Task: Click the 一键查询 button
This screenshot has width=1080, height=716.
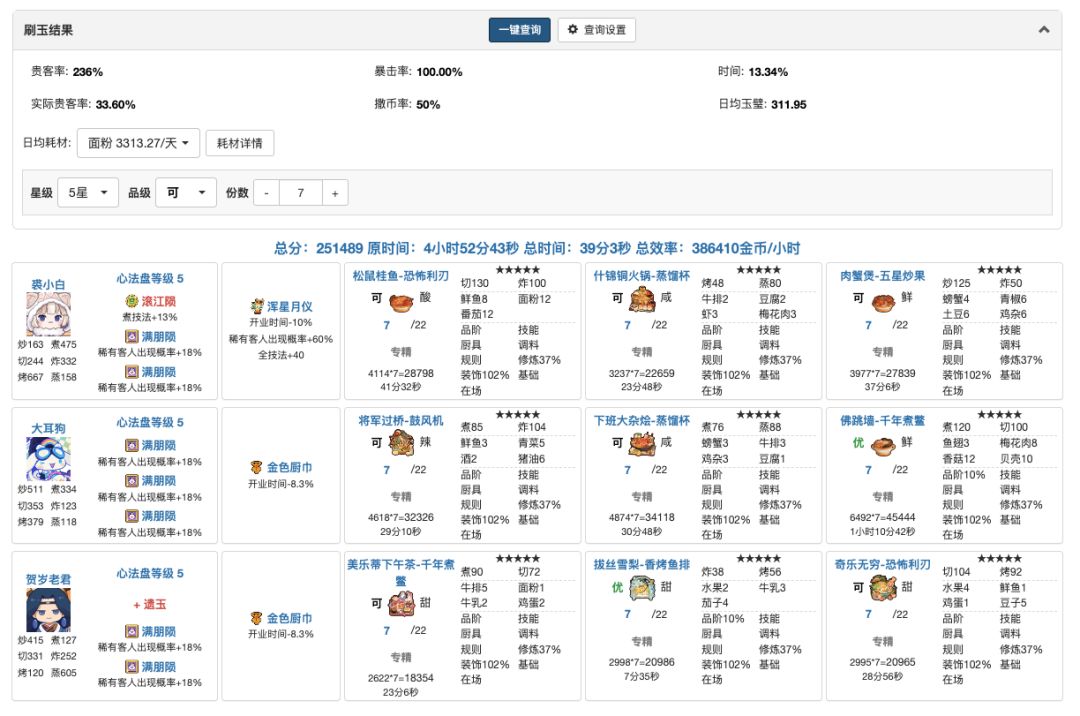Action: (519, 30)
